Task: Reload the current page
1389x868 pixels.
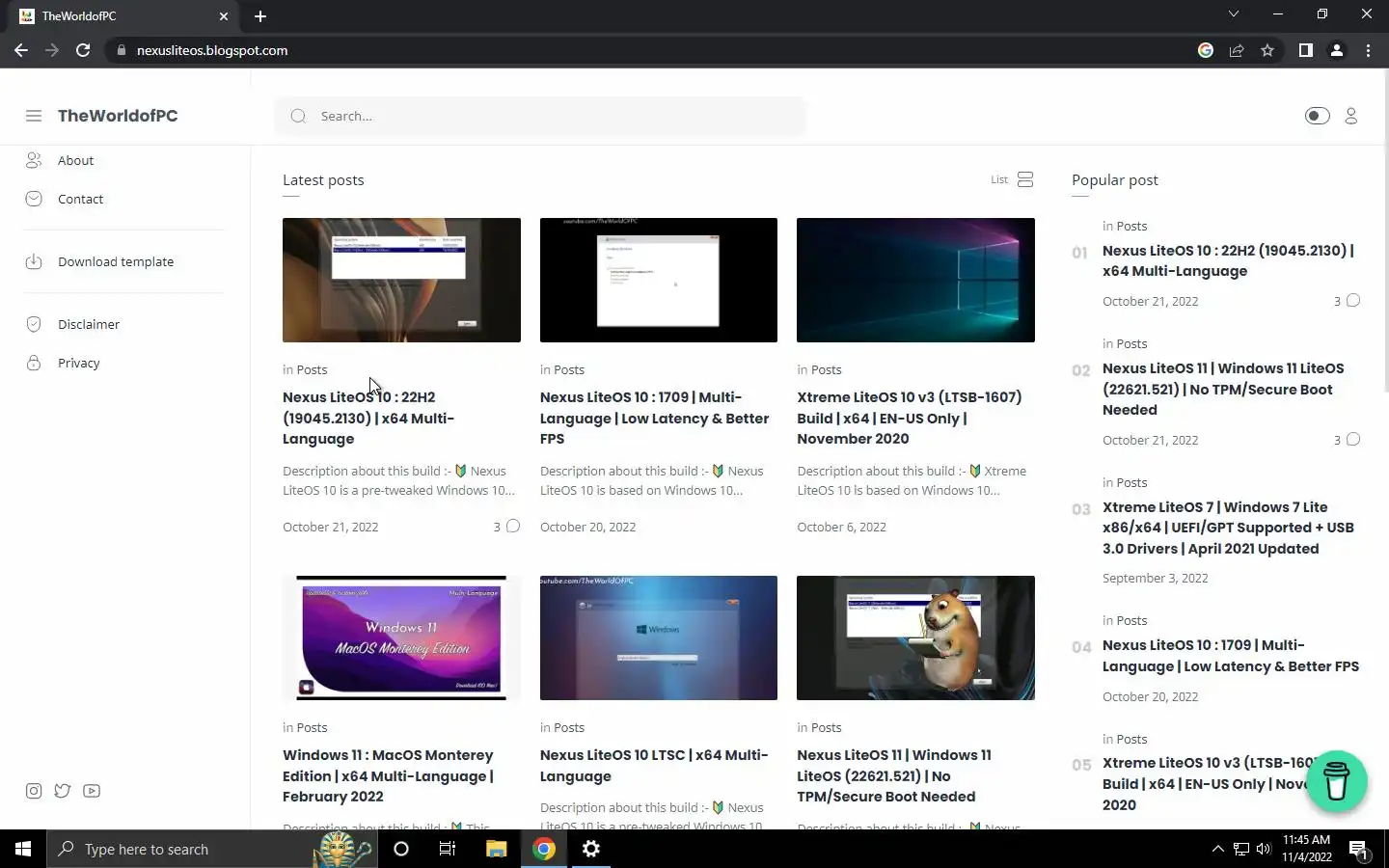Action: 83,50
